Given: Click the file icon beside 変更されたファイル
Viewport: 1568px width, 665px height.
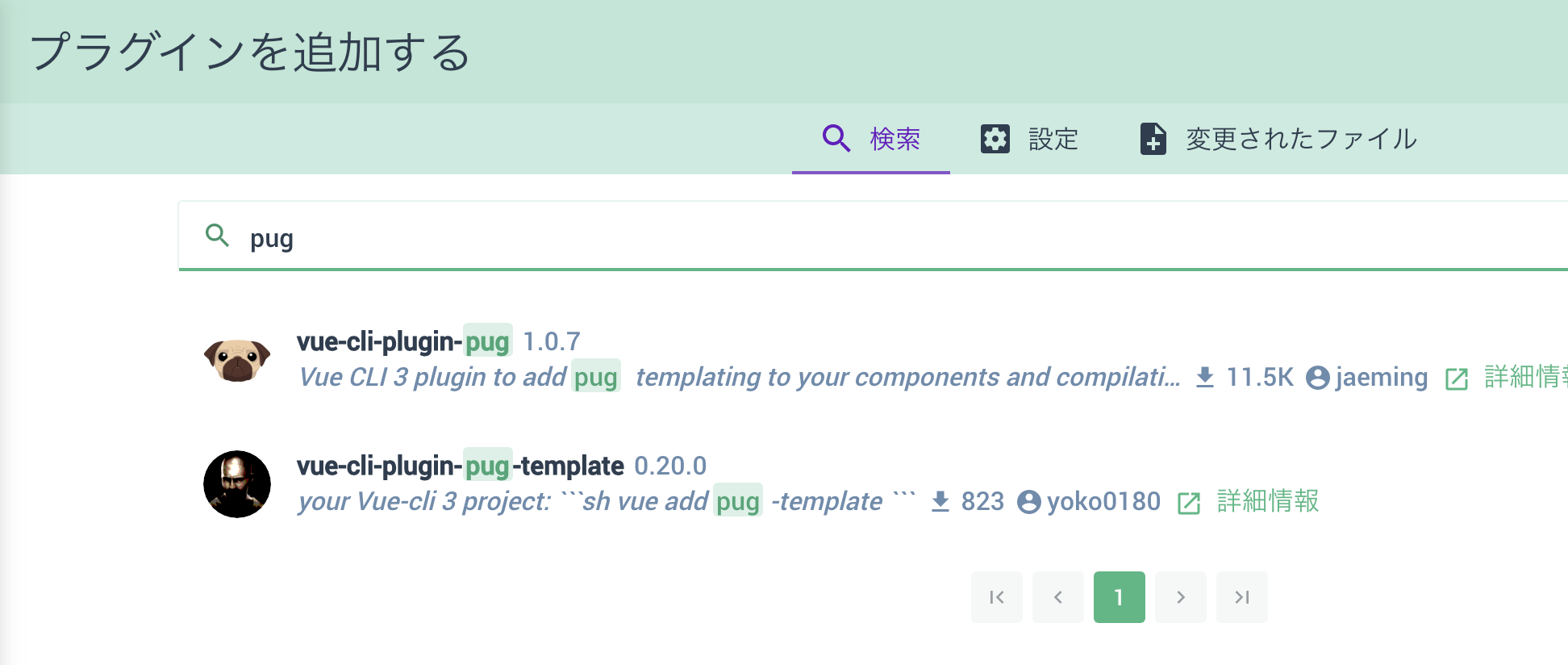Looking at the screenshot, I should (1153, 138).
